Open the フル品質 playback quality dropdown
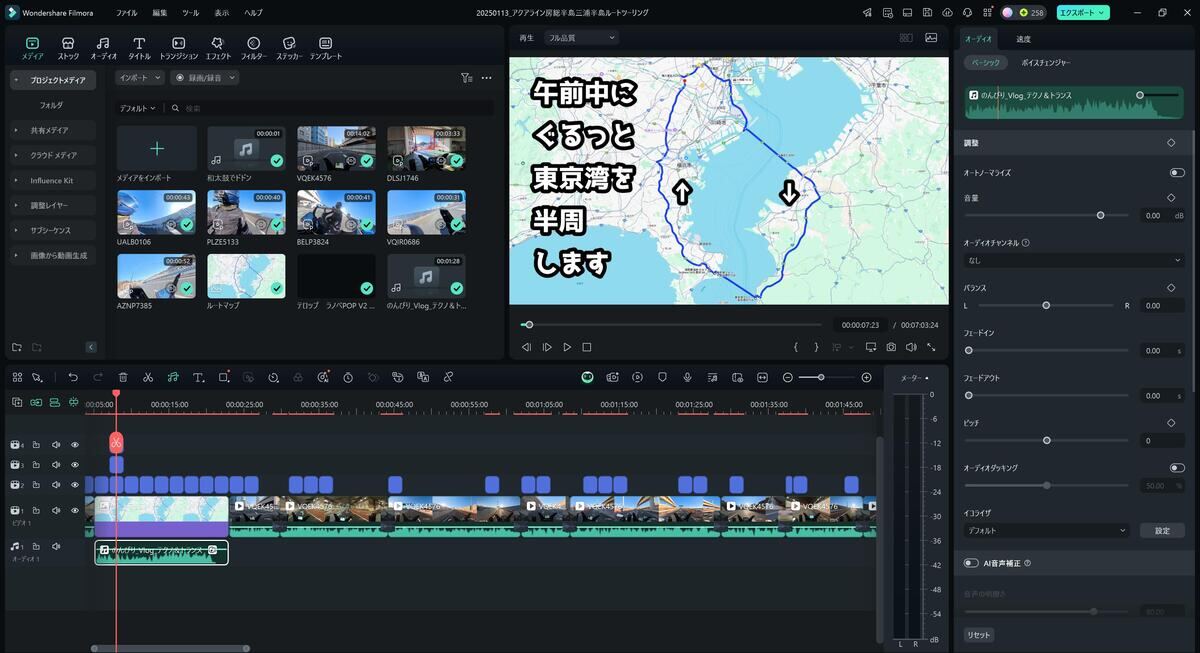Image resolution: width=1200 pixels, height=653 pixels. click(x=581, y=37)
